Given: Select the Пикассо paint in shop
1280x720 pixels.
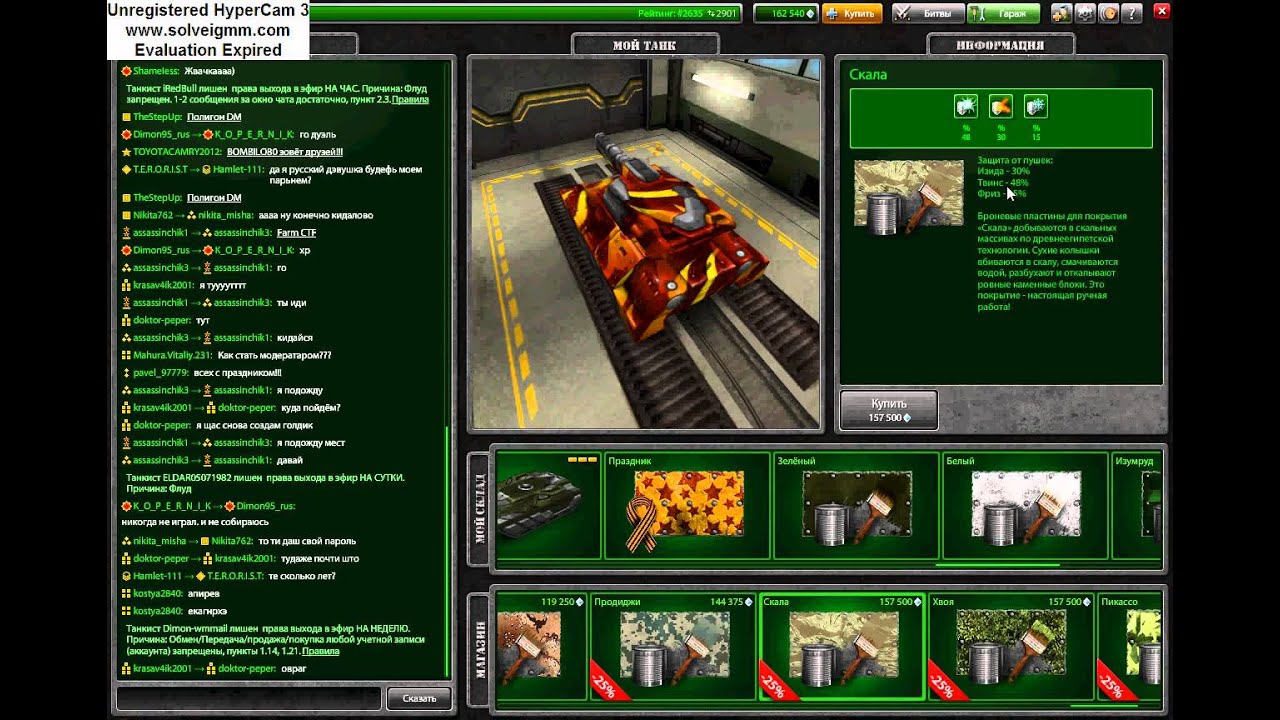Looking at the screenshot, I should (1130, 646).
